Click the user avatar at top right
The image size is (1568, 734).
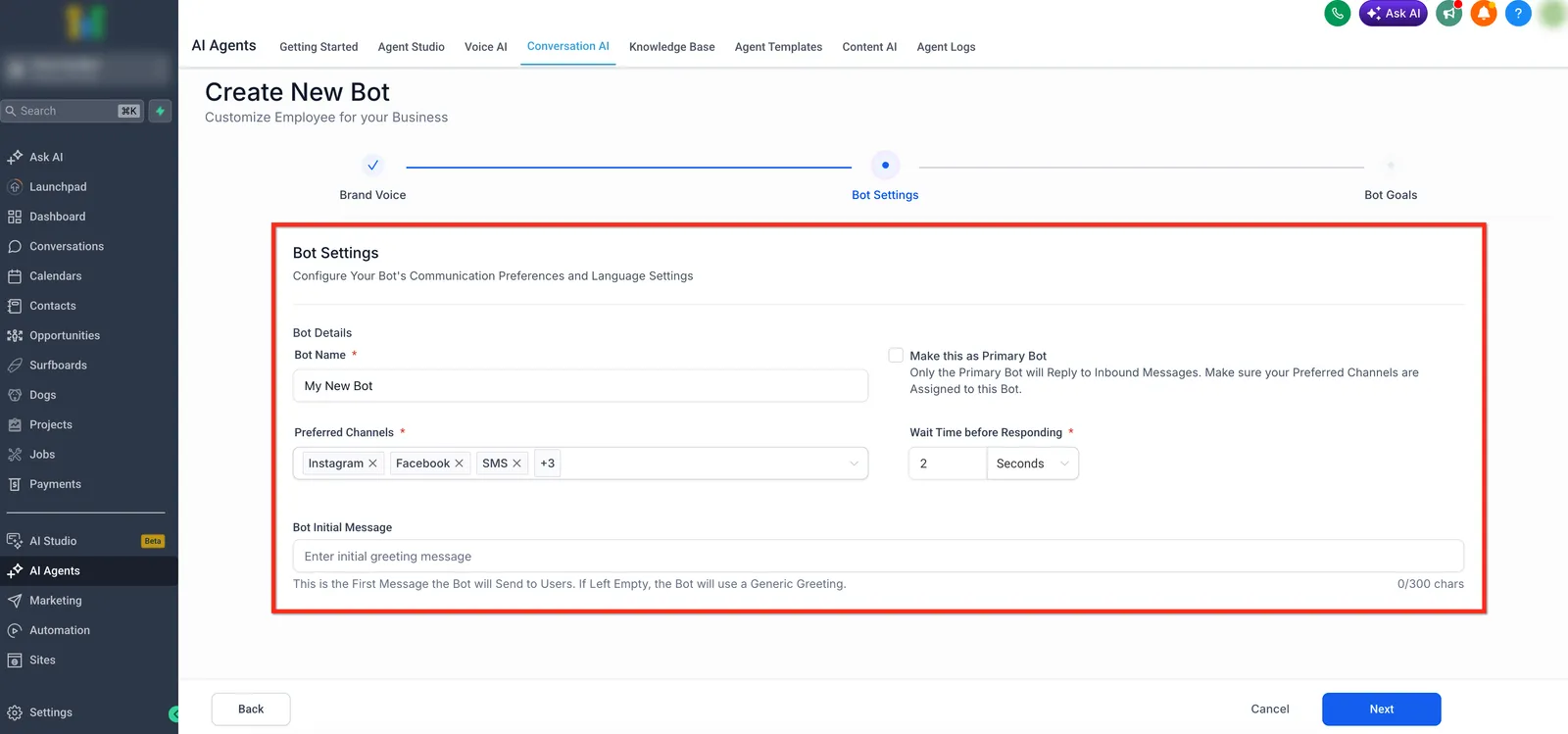[x=1553, y=14]
